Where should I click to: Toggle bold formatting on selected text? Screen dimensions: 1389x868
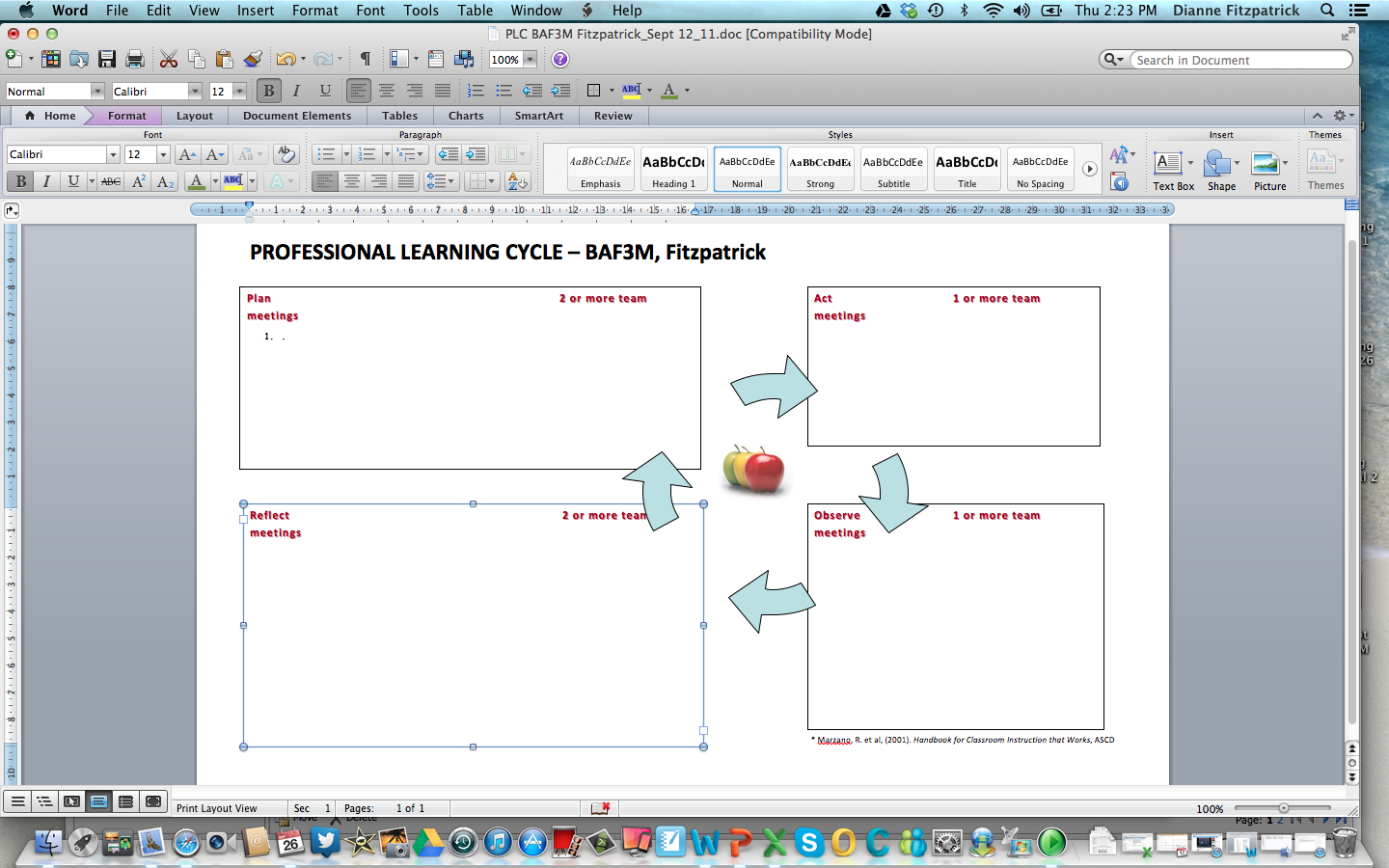[x=20, y=181]
